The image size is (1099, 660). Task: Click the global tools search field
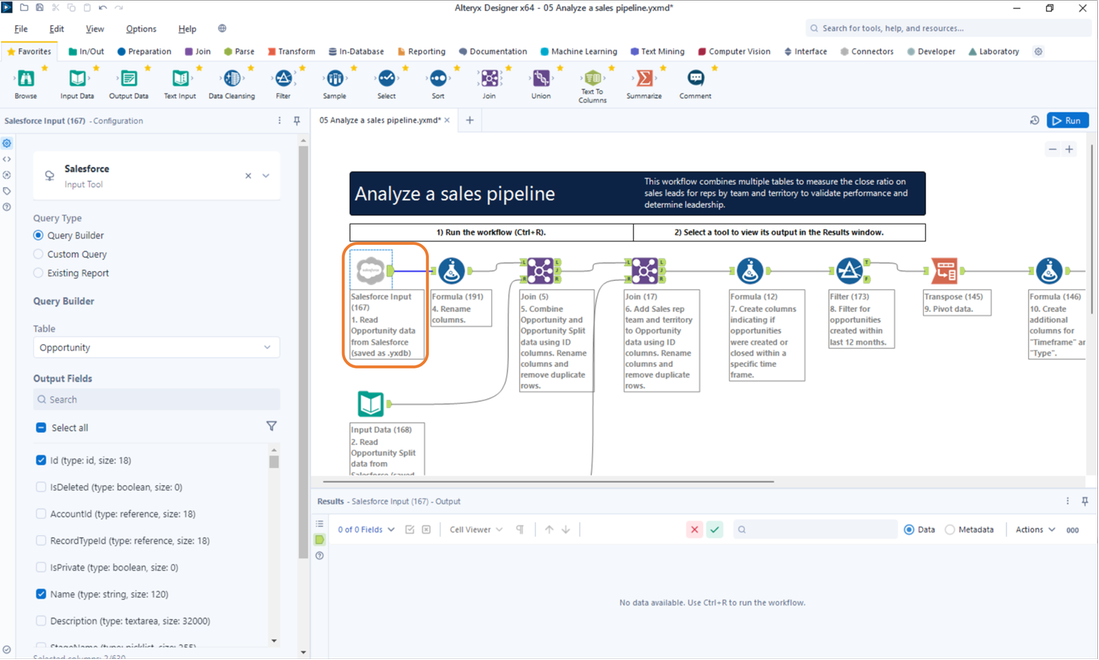(x=948, y=29)
